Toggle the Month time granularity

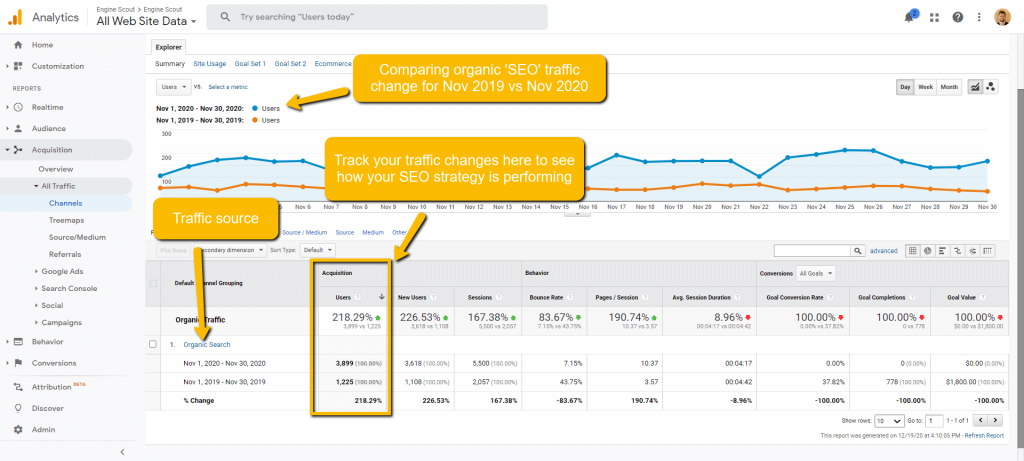tap(949, 87)
